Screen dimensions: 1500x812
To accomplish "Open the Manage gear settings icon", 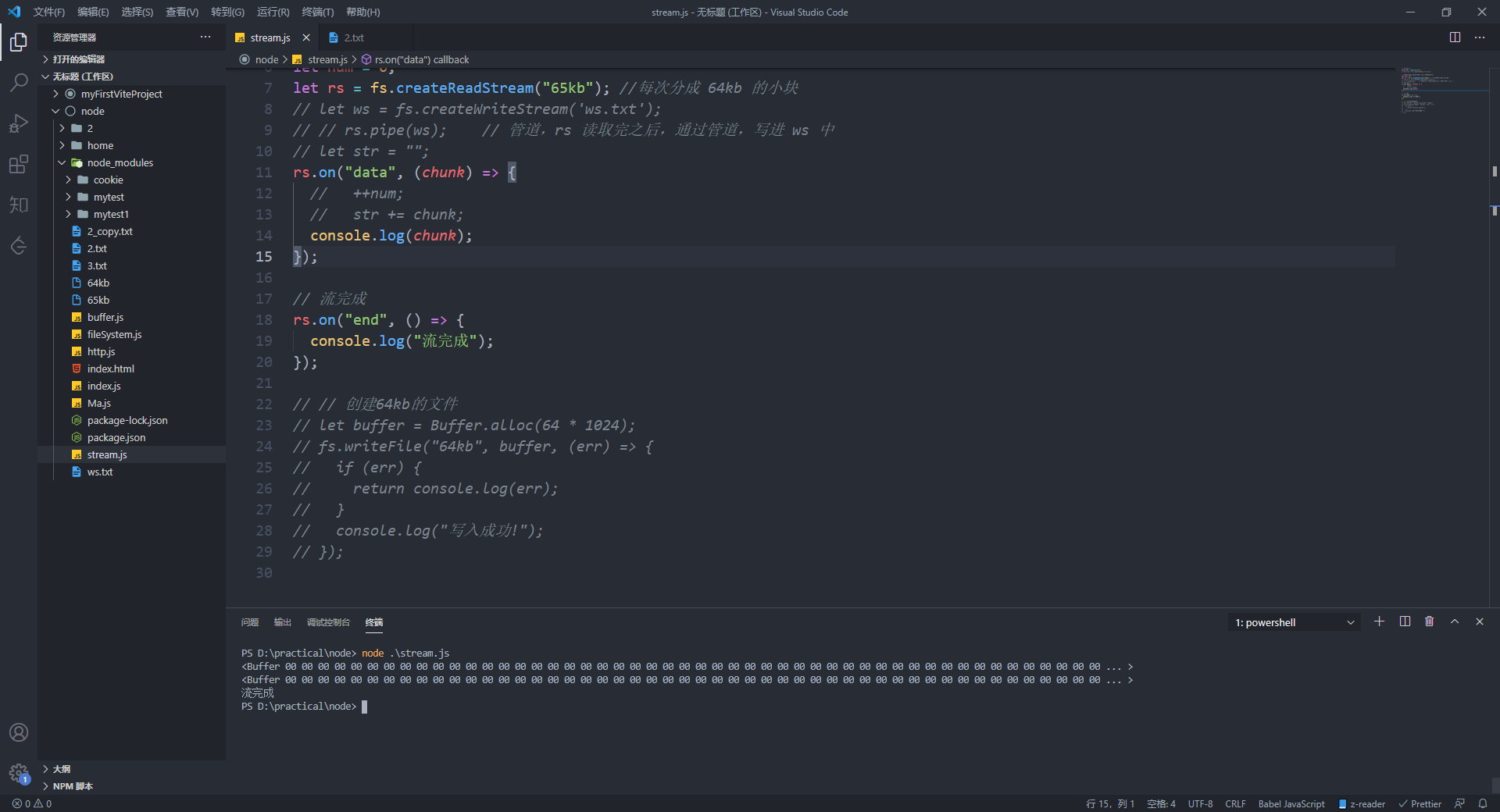I will coord(19,773).
